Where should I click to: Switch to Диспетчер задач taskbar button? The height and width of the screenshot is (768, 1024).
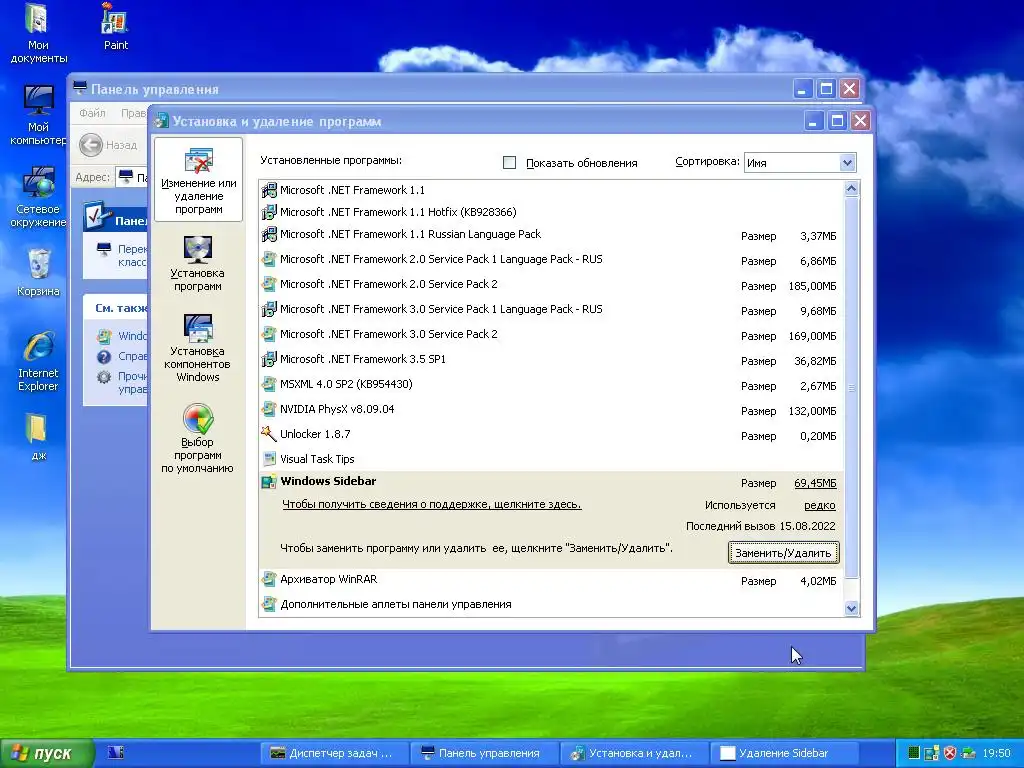click(334, 753)
